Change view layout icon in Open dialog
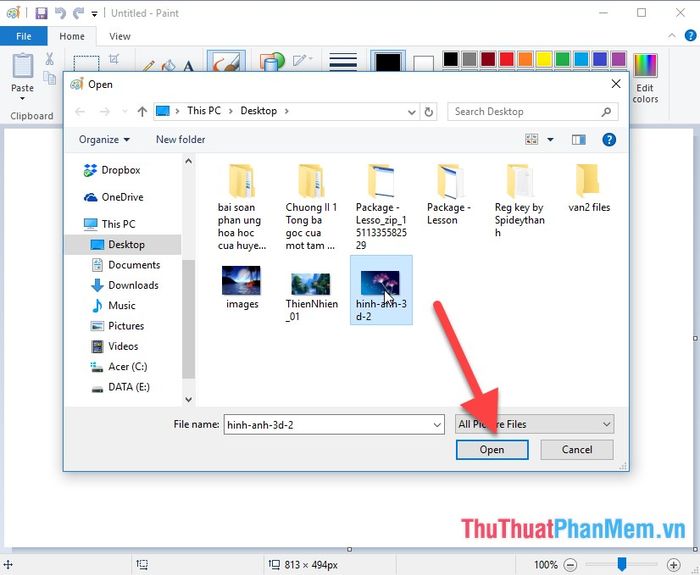This screenshot has height=575, width=700. pyautogui.click(x=531, y=140)
